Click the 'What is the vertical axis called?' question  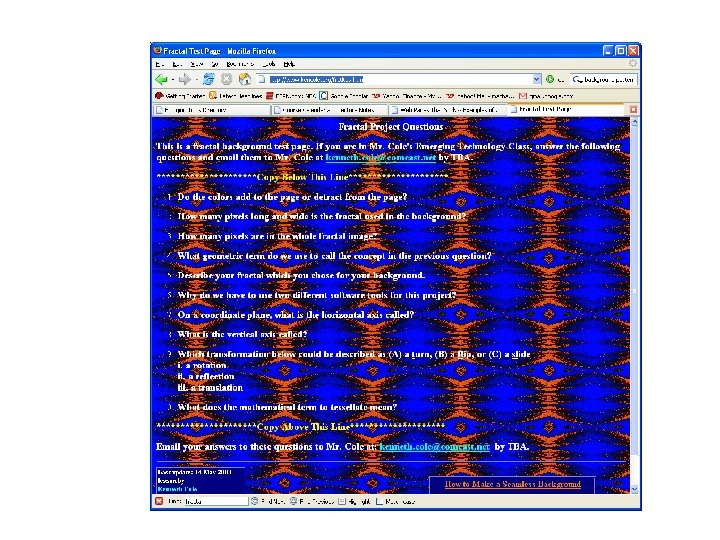pos(242,334)
